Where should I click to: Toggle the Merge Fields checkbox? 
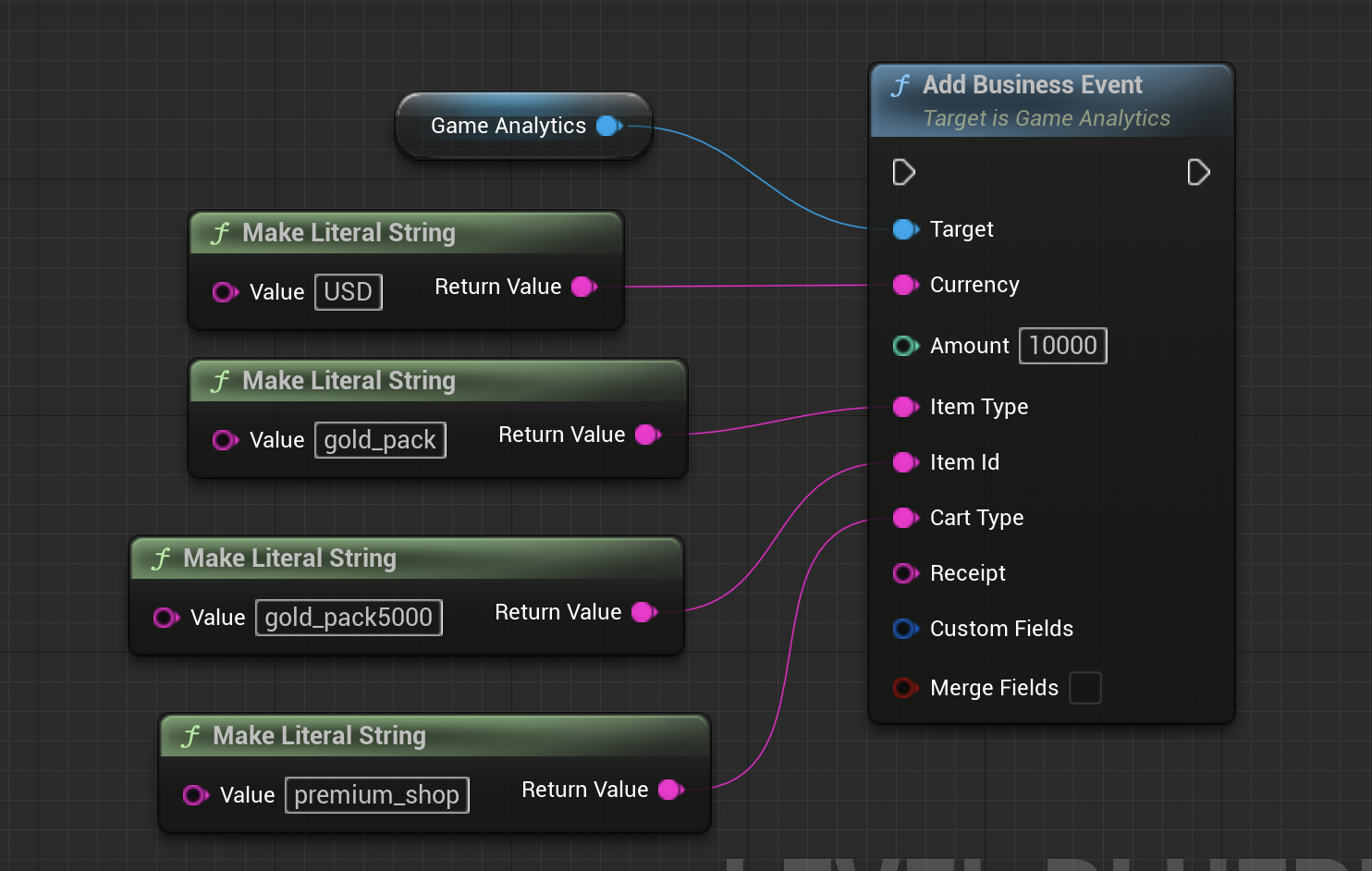pos(1084,688)
